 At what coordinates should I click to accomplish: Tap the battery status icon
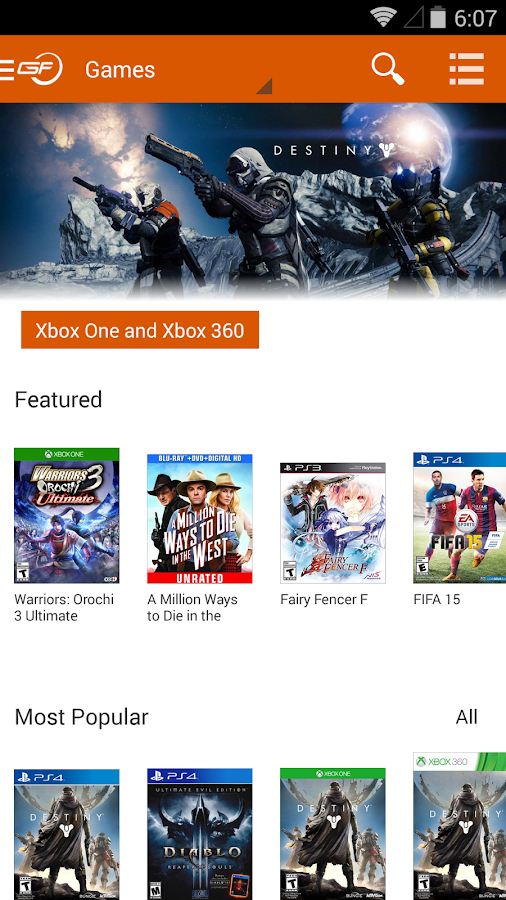click(x=438, y=17)
